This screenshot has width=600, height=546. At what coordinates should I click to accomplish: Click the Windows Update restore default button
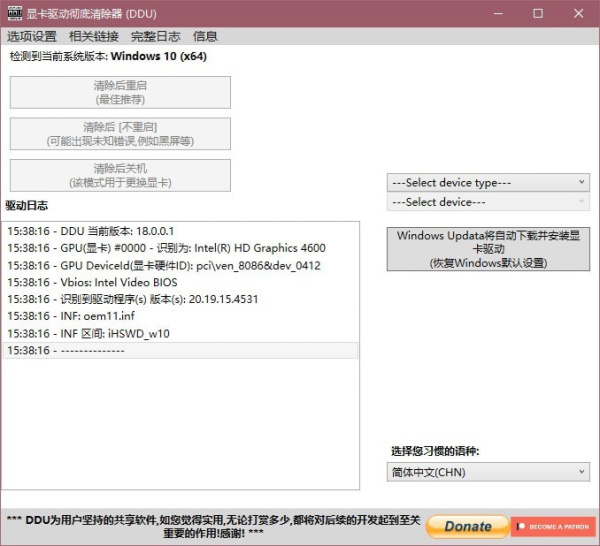[x=488, y=249]
